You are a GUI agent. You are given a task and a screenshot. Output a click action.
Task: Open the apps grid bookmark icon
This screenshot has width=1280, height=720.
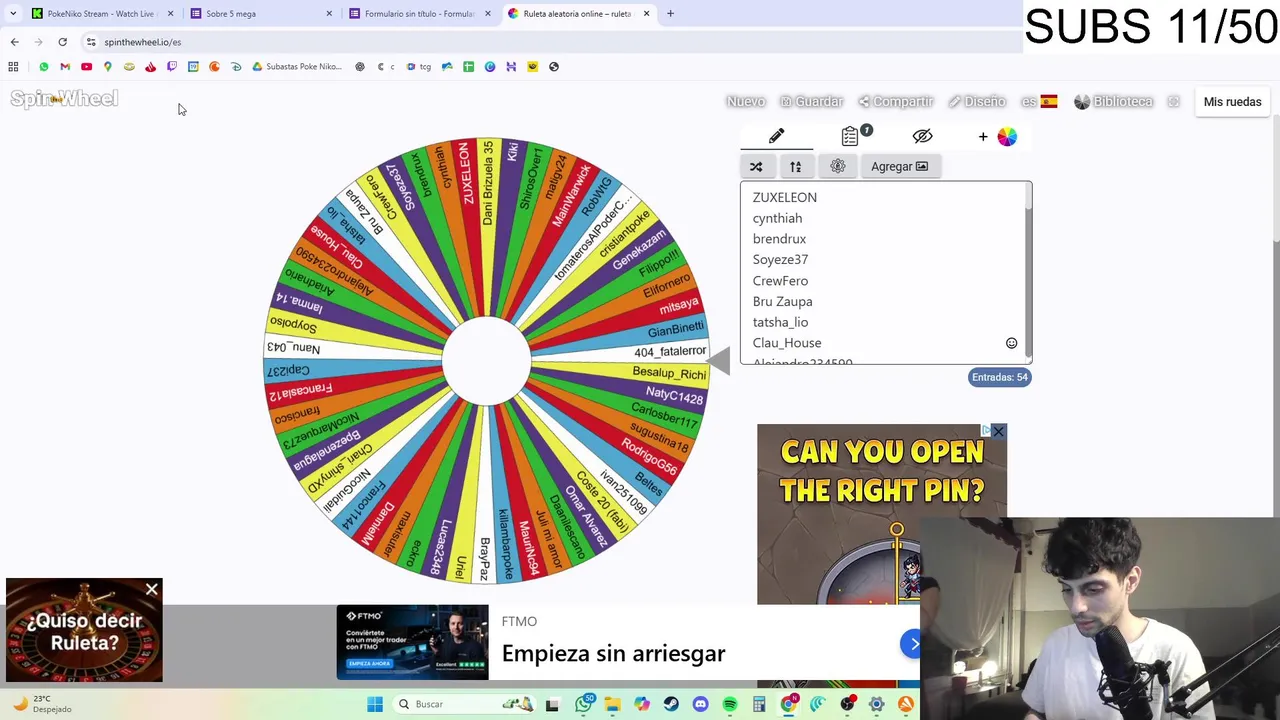click(x=13, y=67)
